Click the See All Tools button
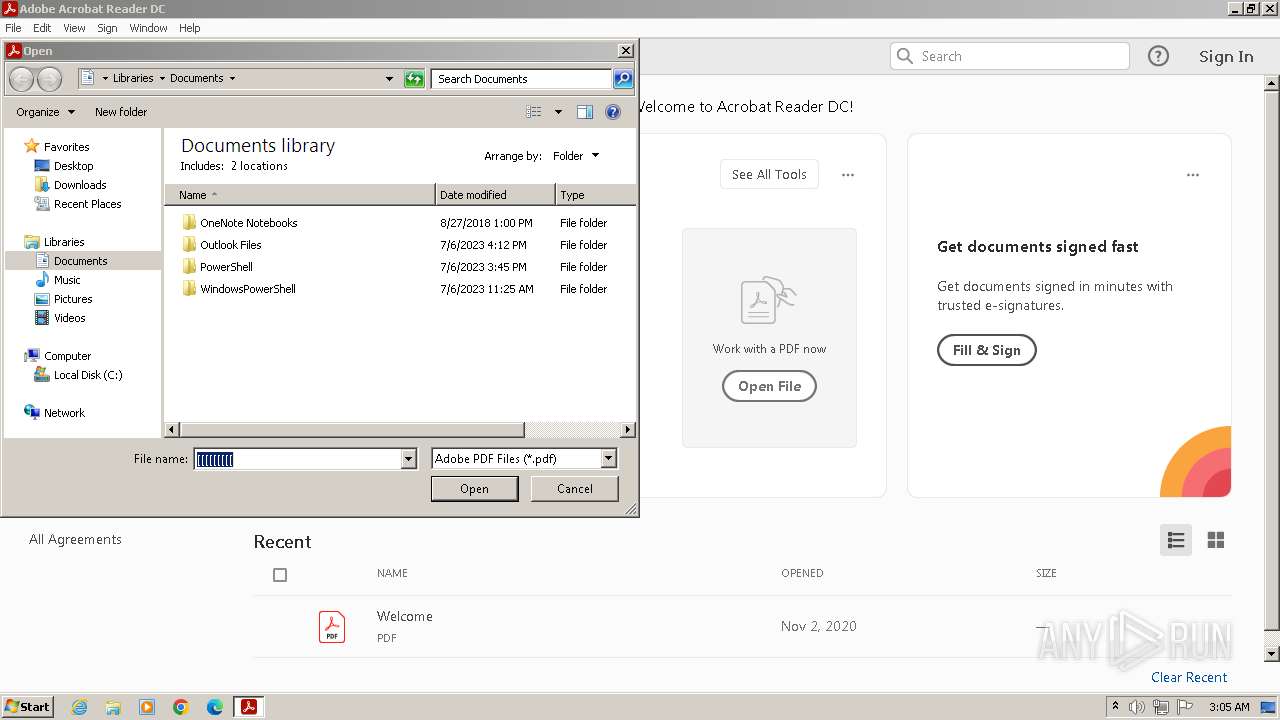 [769, 174]
